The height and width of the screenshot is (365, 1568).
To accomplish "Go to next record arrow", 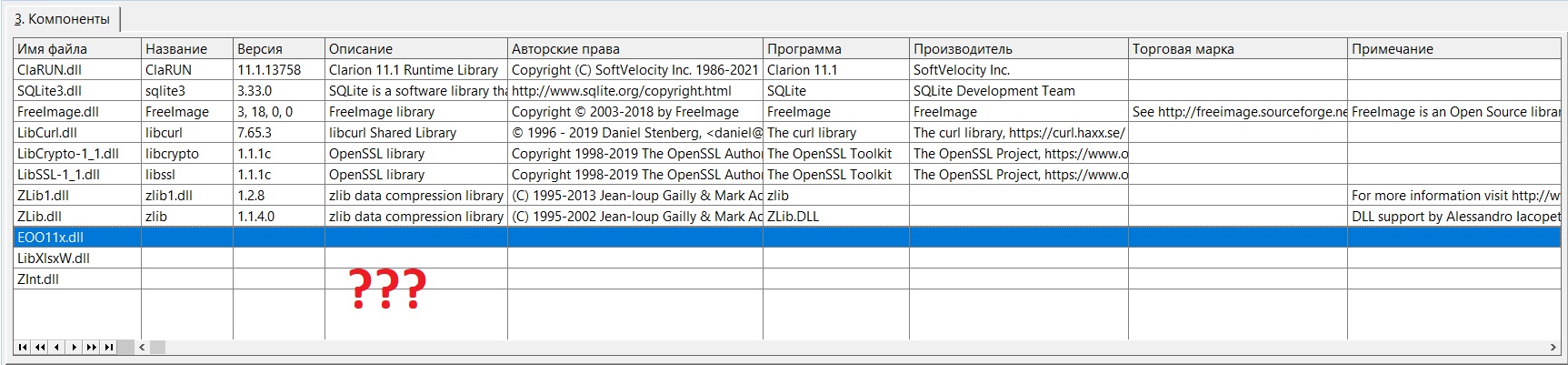I will (x=75, y=347).
